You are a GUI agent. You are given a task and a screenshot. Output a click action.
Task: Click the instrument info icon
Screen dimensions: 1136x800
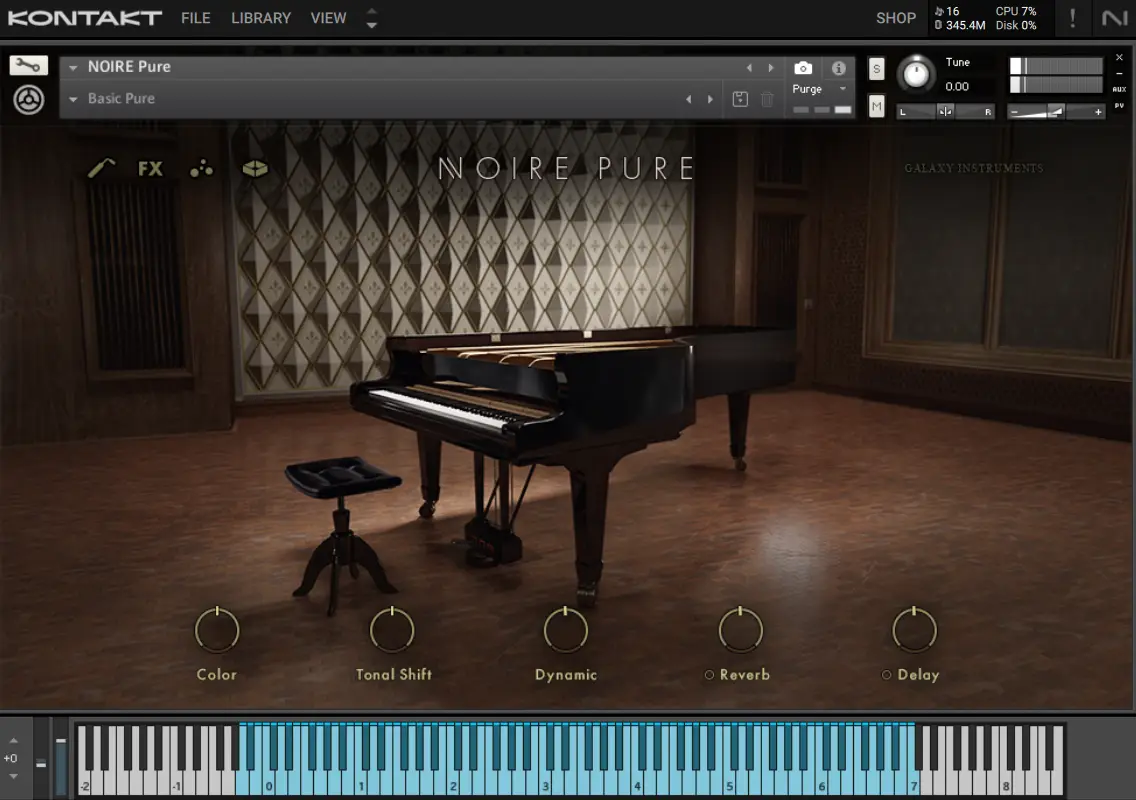(838, 68)
